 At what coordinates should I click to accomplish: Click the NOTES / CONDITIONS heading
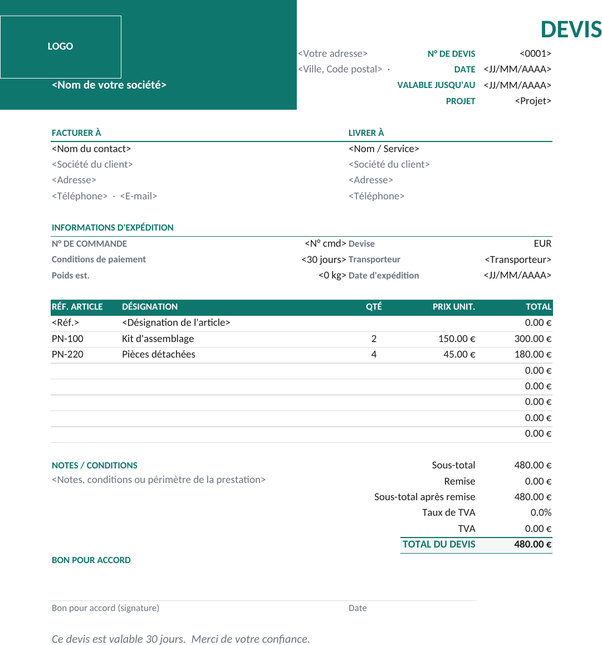click(x=94, y=465)
